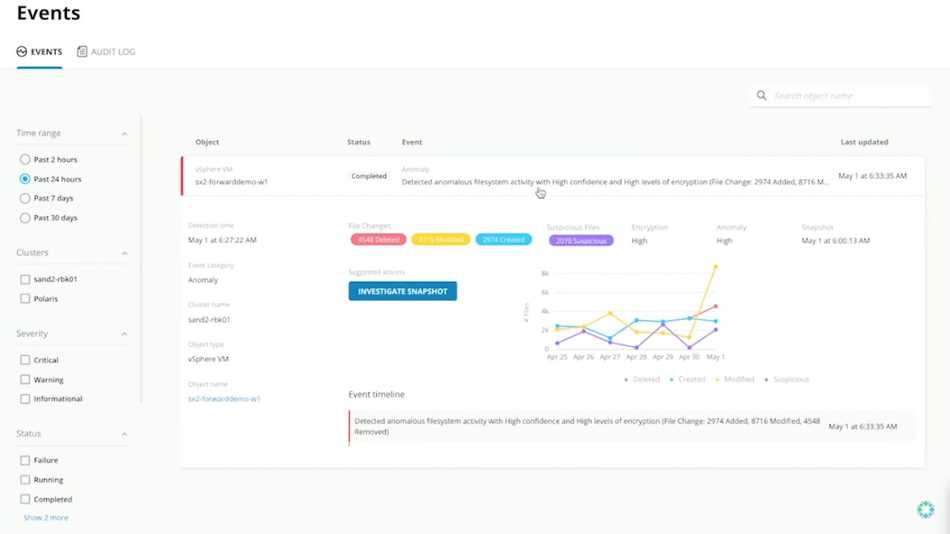
Task: Check the sand2-rbk01 cluster filter
Action: click(x=25, y=279)
